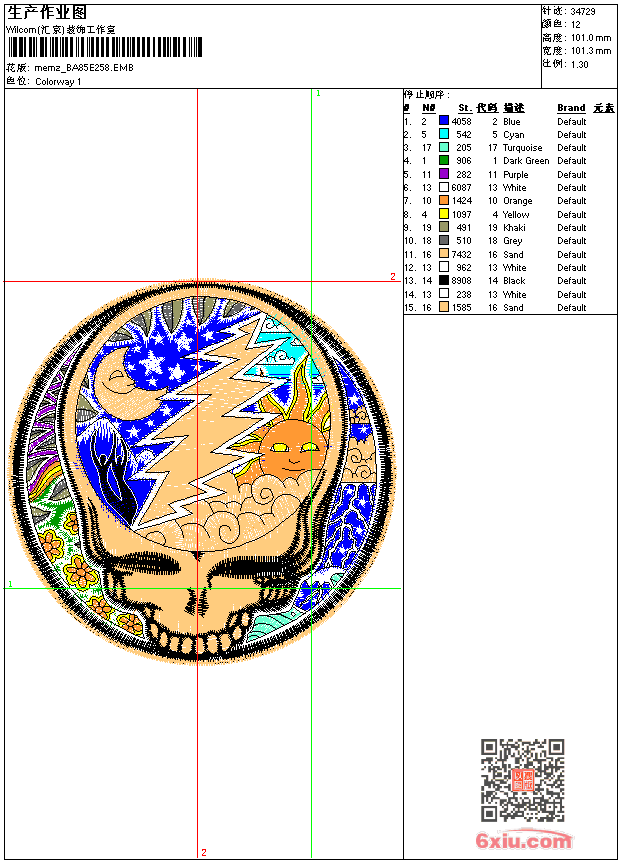Click the 'Purple' description text
Screen dimensions: 620x860
coord(516,174)
